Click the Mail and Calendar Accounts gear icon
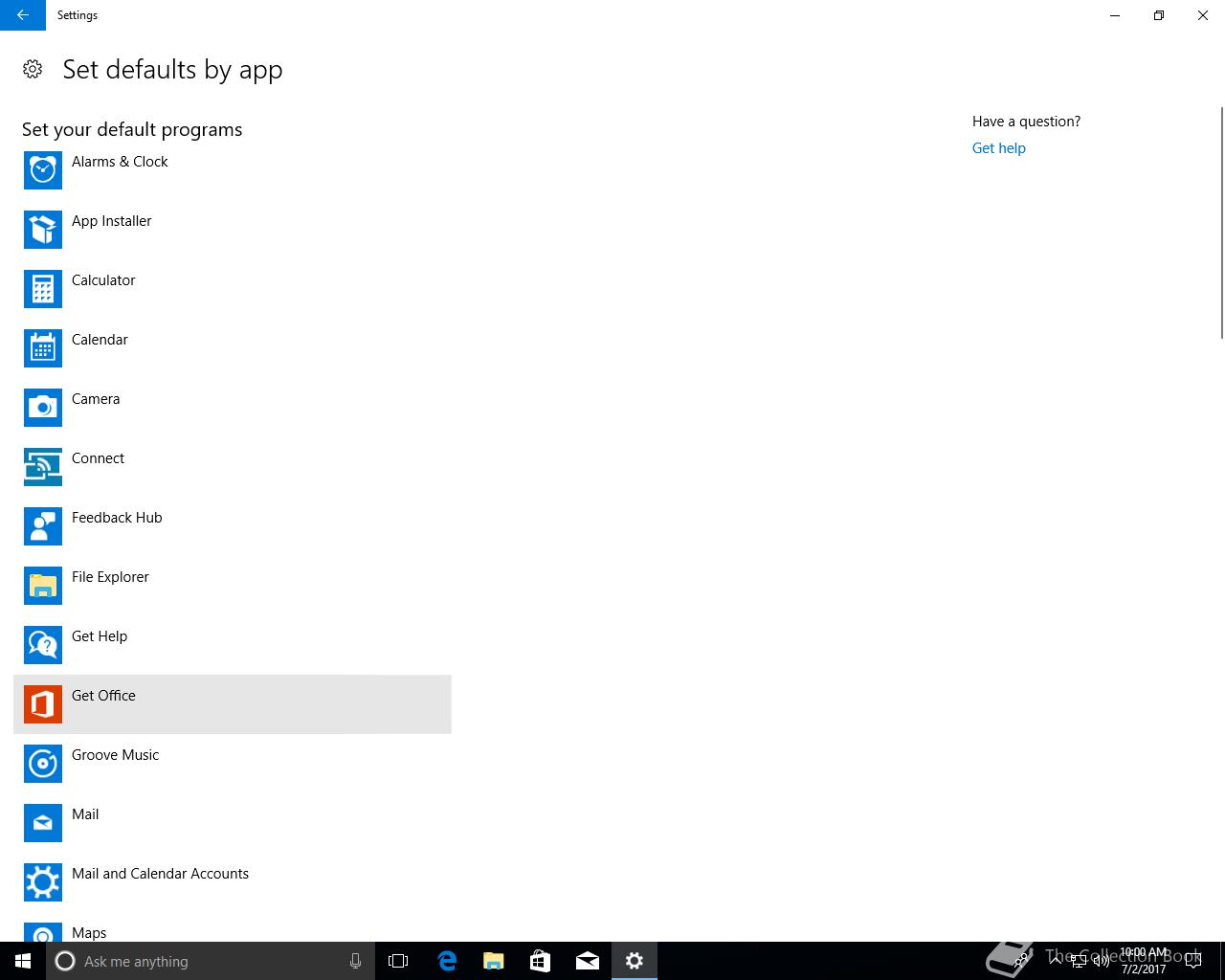Viewport: 1225px width, 980px height. (43, 882)
